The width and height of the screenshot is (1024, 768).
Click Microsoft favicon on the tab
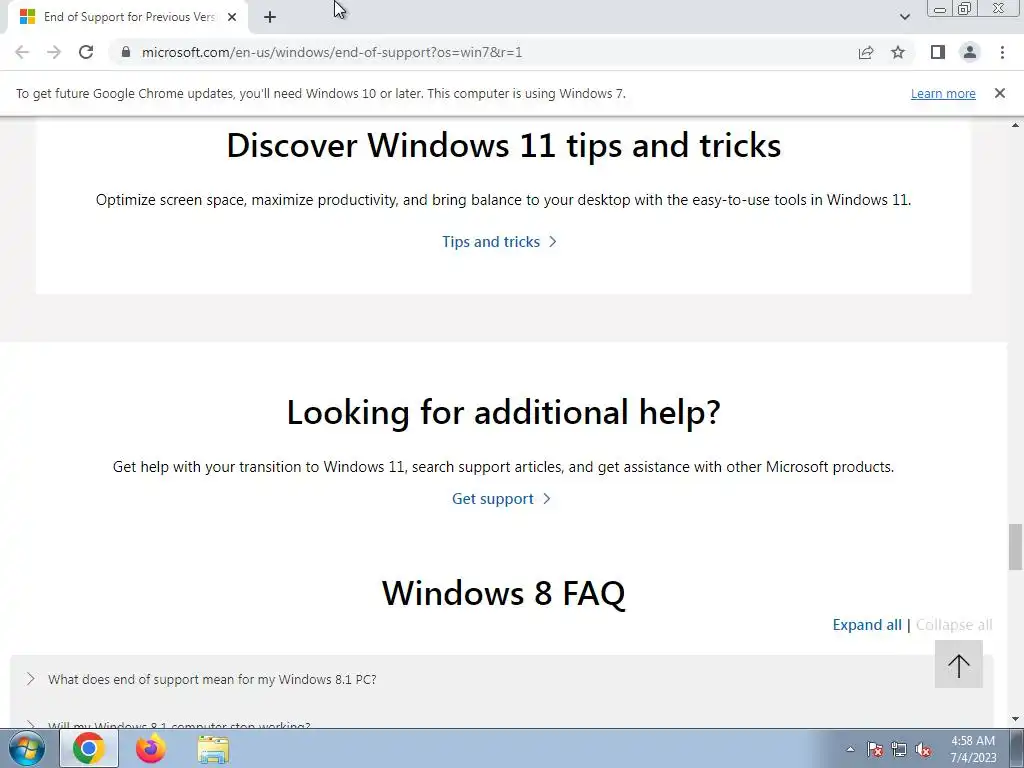pyautogui.click(x=27, y=17)
